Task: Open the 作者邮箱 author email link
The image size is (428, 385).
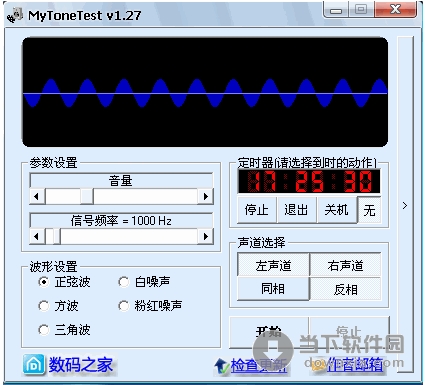Action: click(354, 364)
